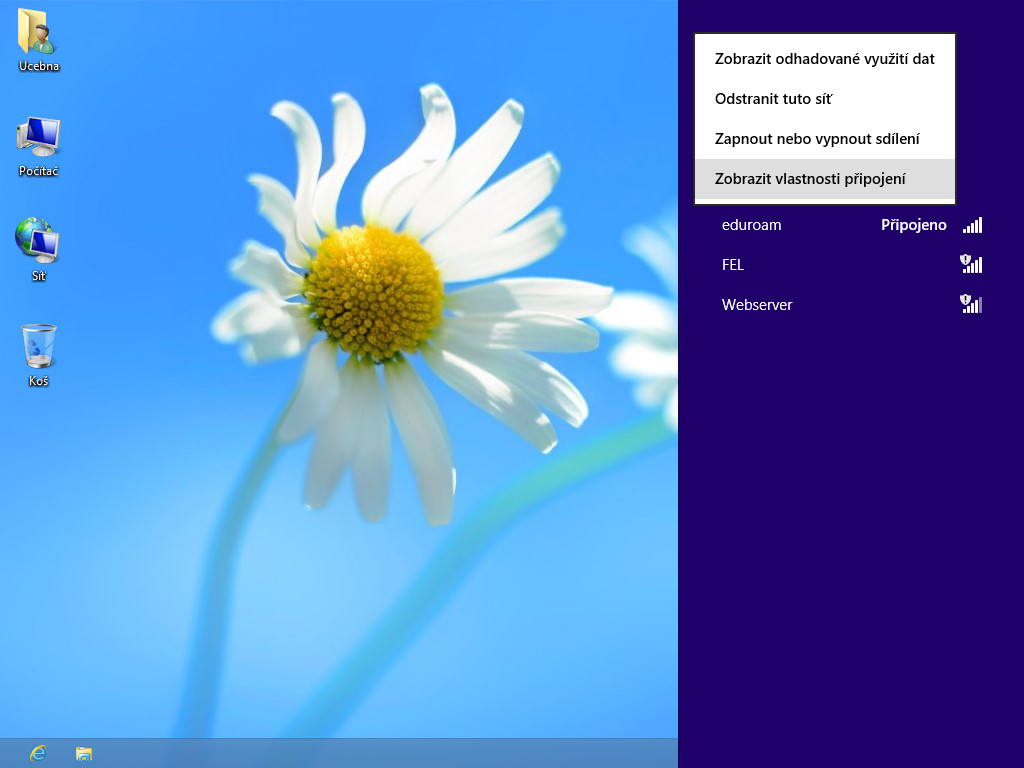Select the Webserver wireless network
This screenshot has width=1024, height=768.
pos(852,304)
